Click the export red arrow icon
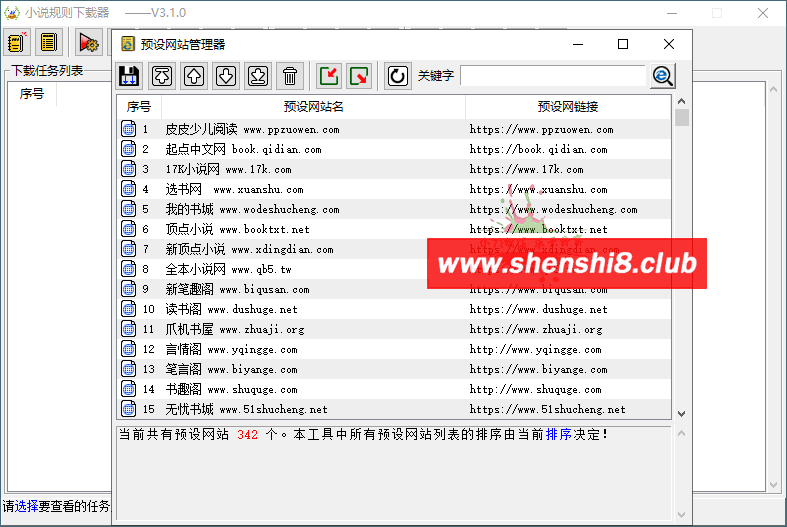This screenshot has width=787, height=527. 359,76
